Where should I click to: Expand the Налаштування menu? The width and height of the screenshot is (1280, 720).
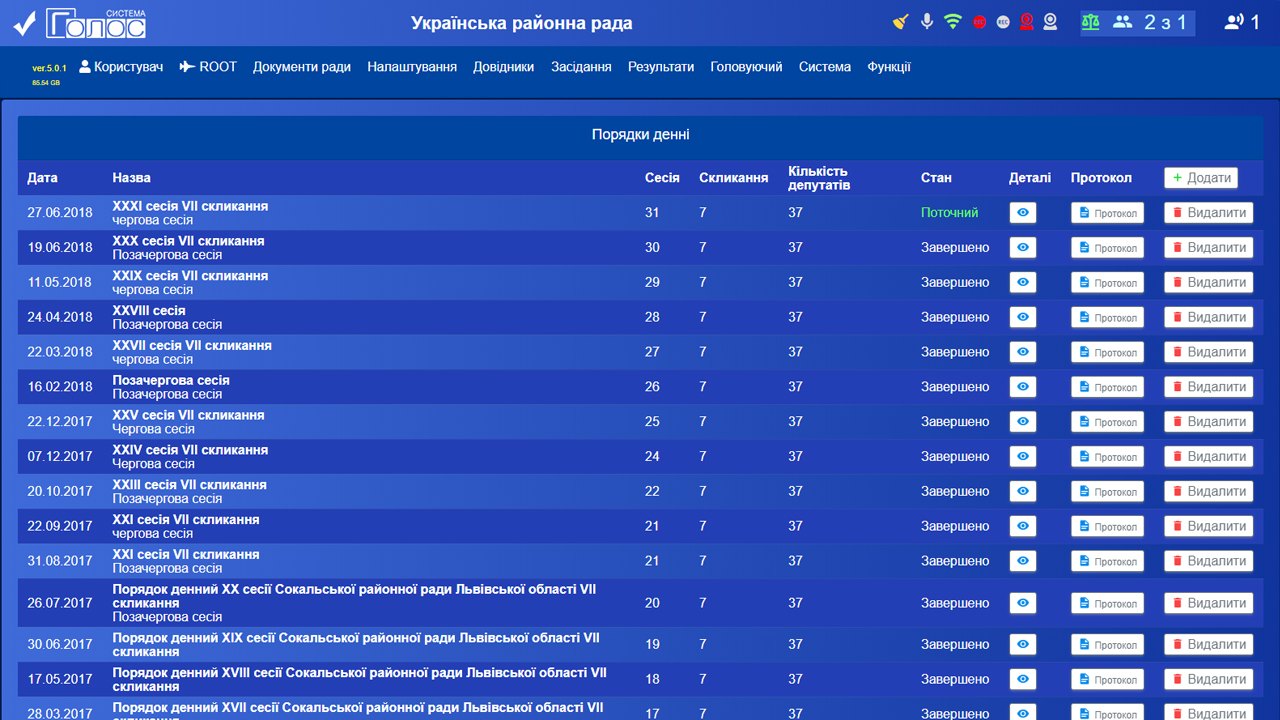click(412, 67)
